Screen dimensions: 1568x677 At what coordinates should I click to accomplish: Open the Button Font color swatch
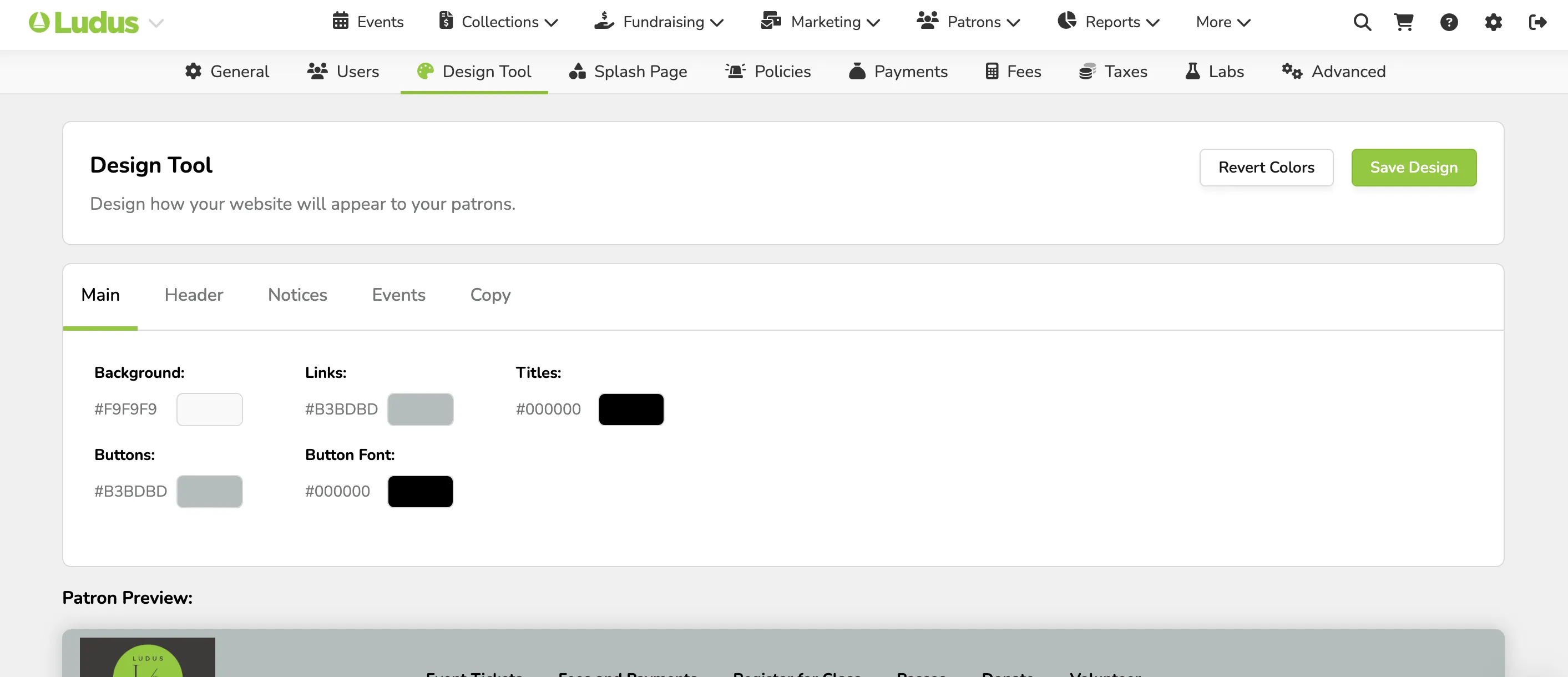(x=421, y=491)
